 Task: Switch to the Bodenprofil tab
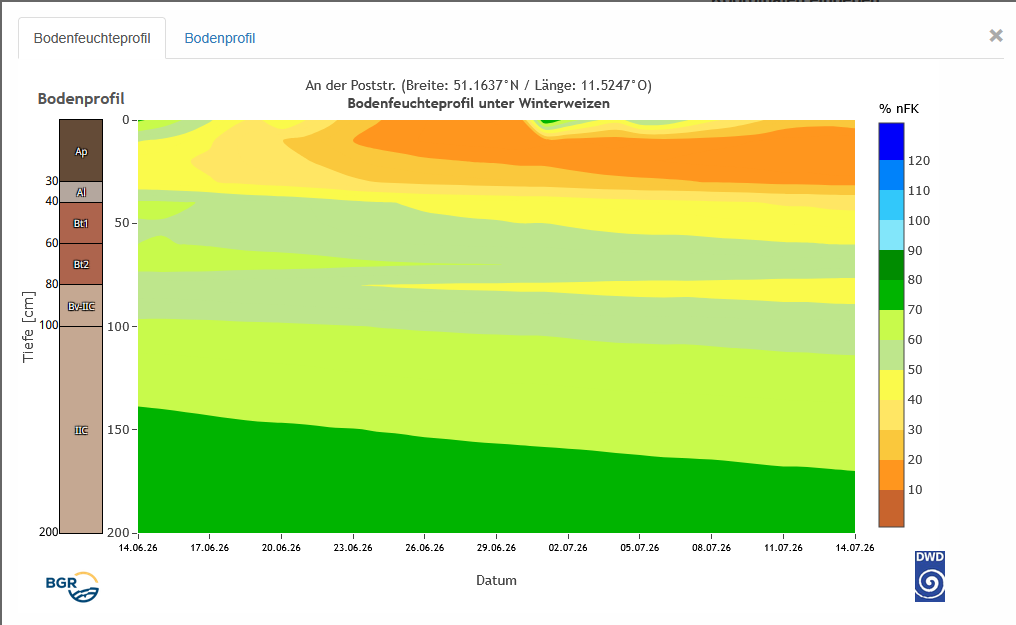point(220,38)
